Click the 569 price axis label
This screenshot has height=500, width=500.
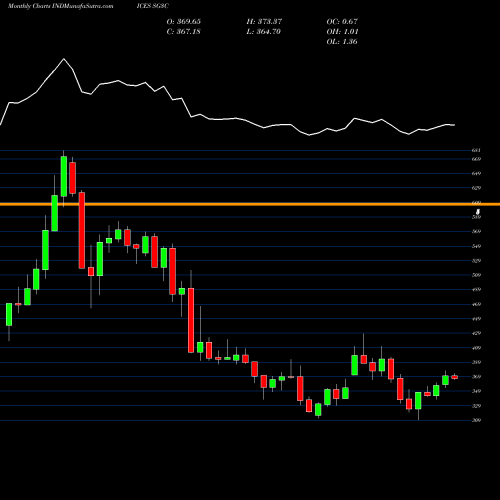pos(476,231)
